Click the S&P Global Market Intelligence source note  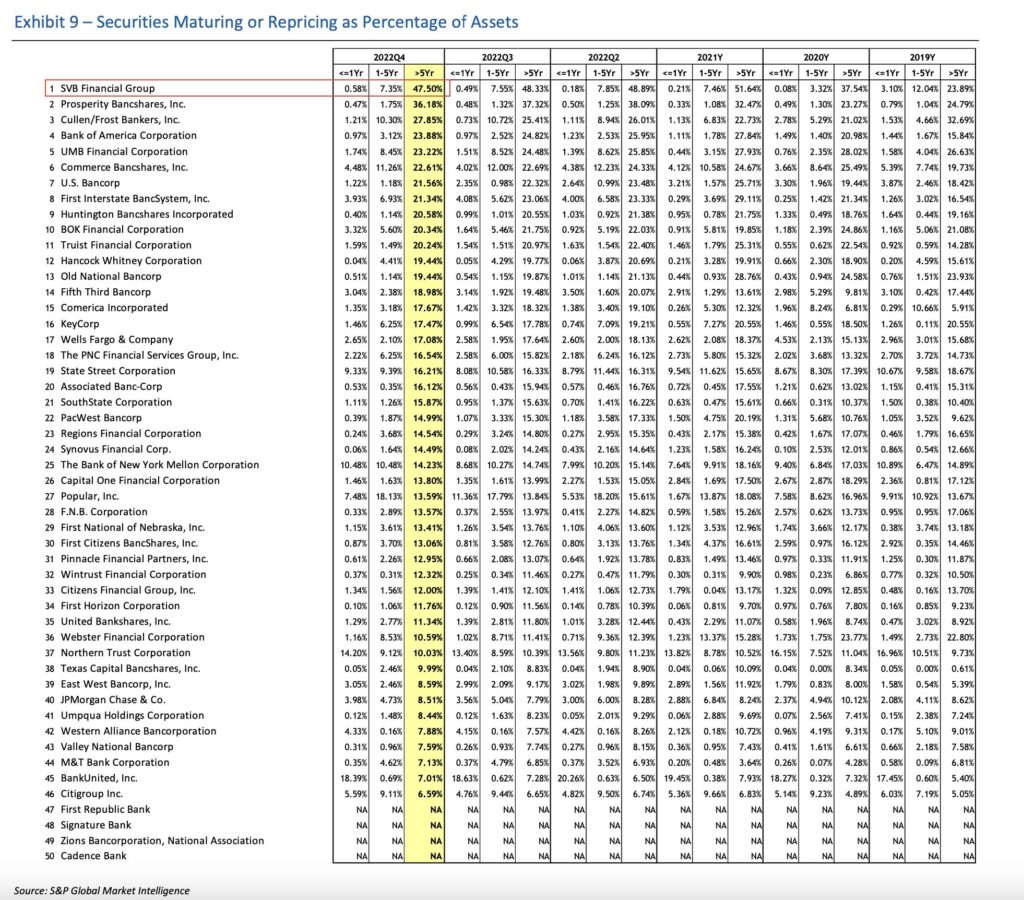102,890
